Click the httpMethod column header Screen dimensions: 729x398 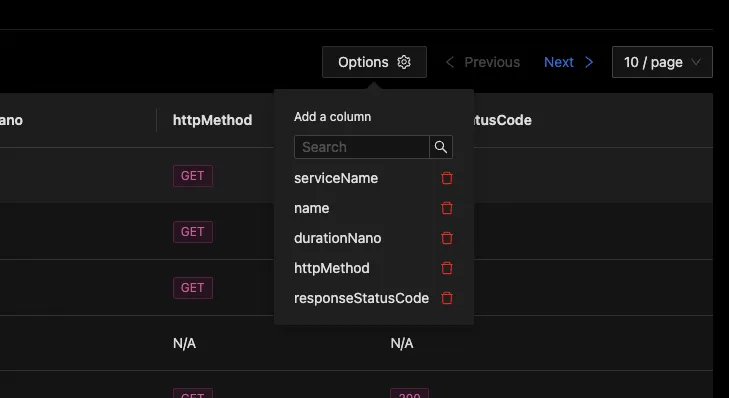[212, 120]
